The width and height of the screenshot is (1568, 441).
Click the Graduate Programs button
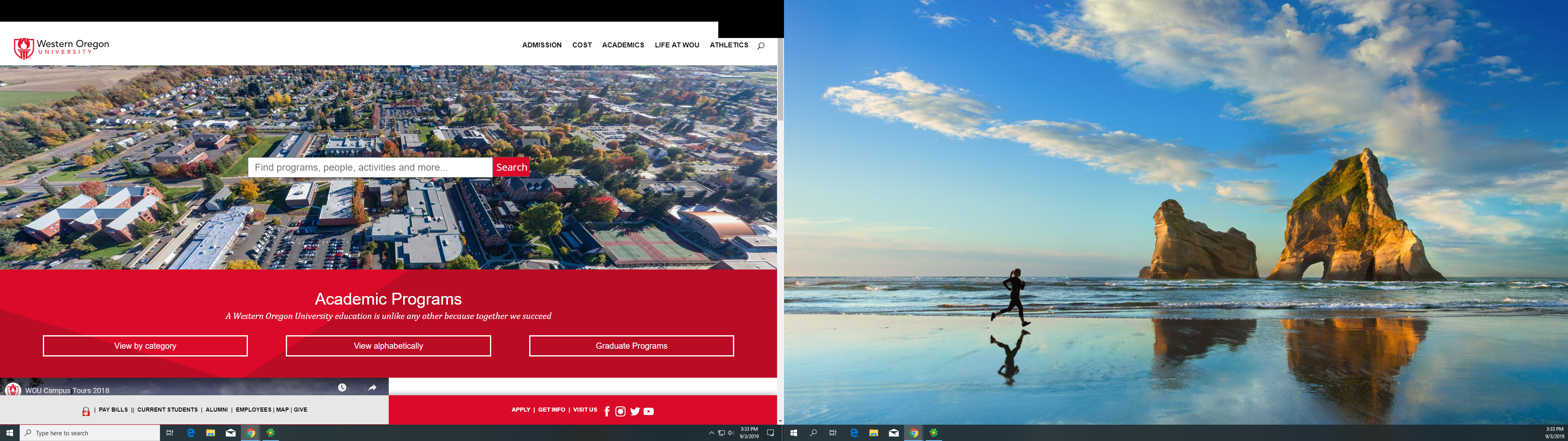[x=631, y=346]
